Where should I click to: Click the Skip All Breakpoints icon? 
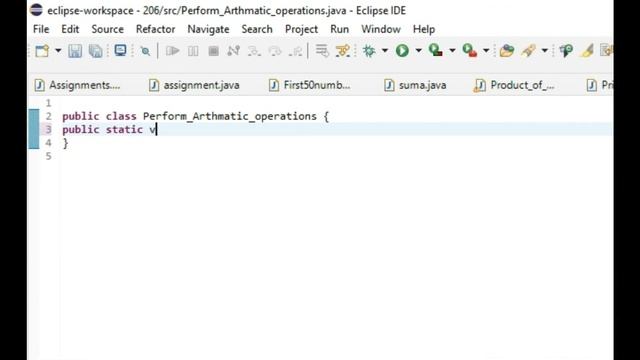pos(145,51)
